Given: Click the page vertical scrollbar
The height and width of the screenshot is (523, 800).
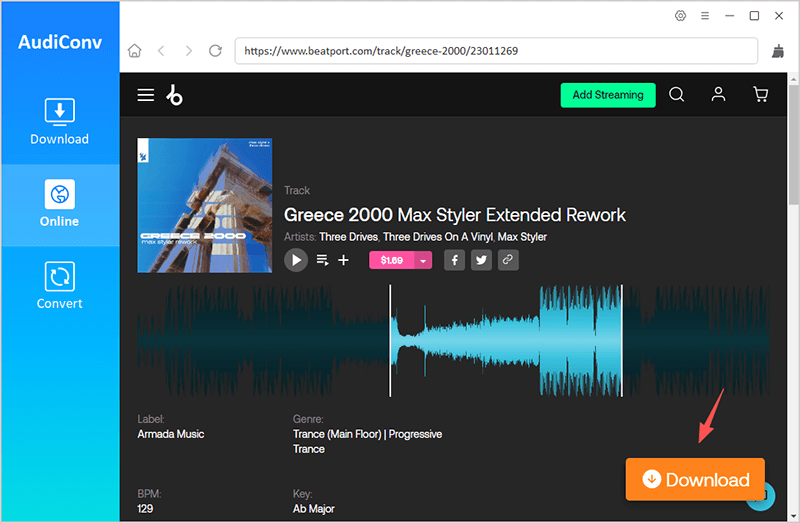Looking at the screenshot, I should click(x=793, y=144).
